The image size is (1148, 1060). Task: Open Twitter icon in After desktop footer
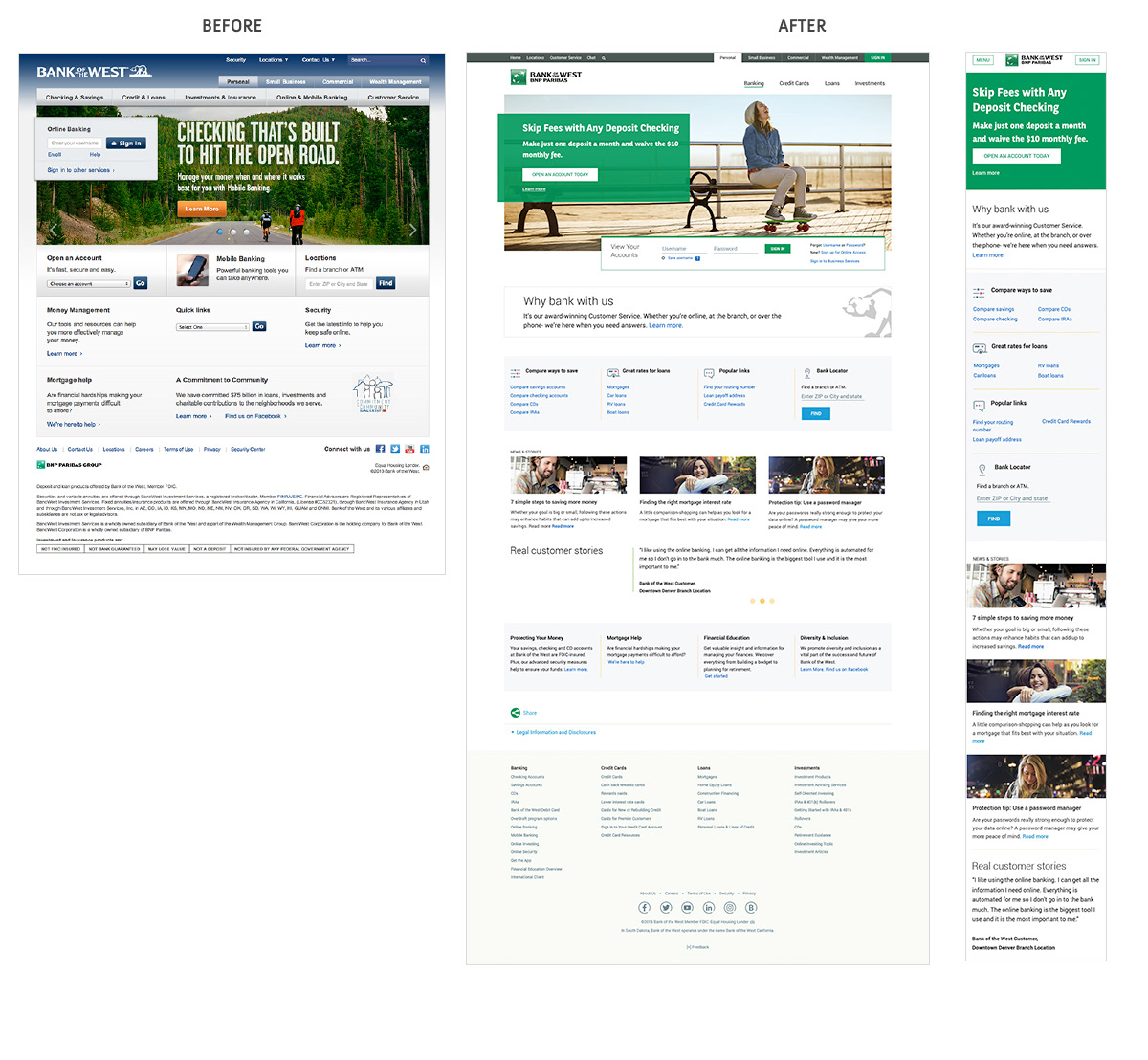point(666,908)
